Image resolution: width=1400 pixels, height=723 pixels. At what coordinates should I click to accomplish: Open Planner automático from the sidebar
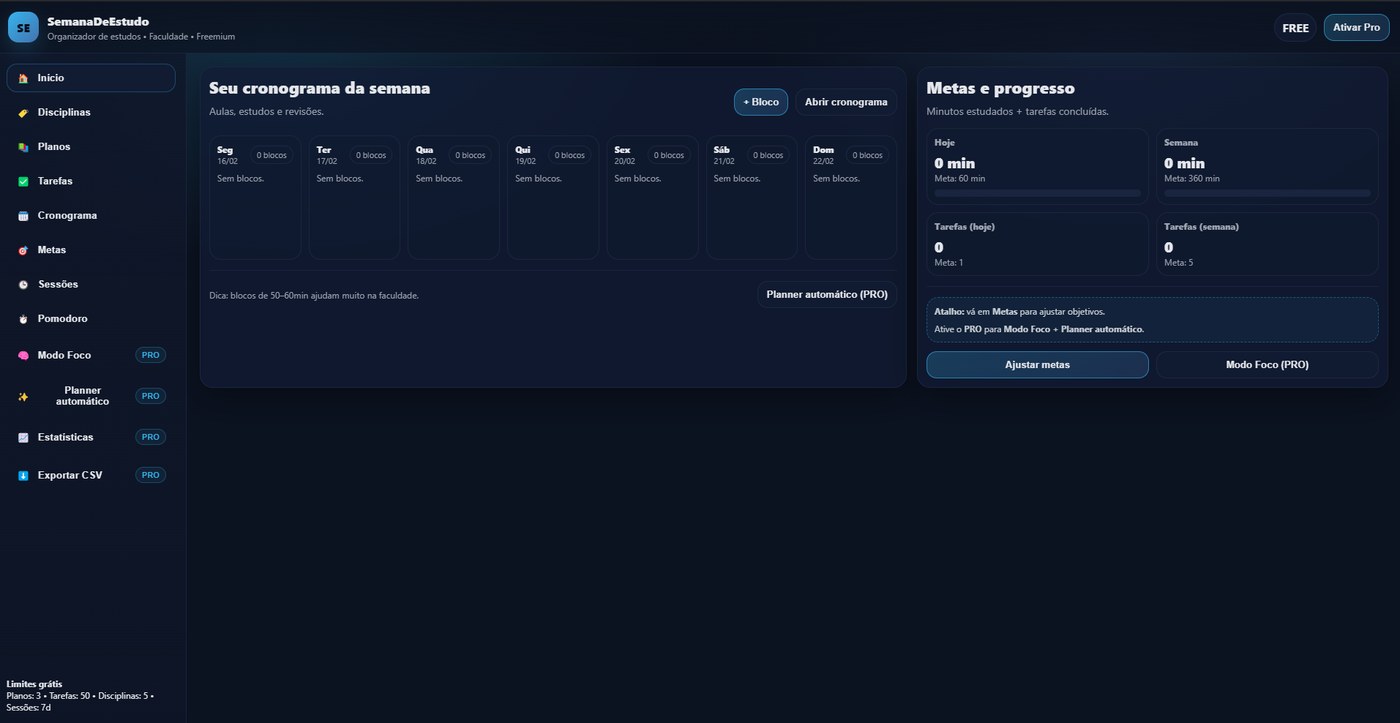coord(82,396)
